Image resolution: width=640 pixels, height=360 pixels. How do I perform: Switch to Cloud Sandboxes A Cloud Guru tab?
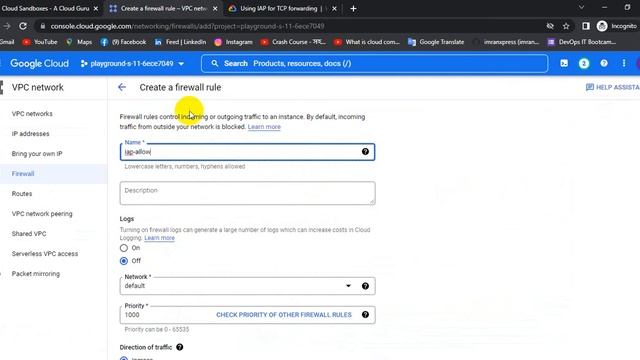click(x=45, y=9)
